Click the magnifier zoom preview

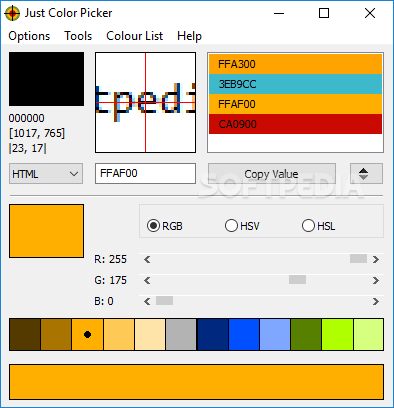coord(145,102)
